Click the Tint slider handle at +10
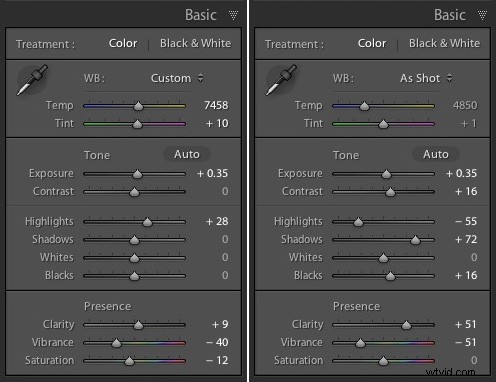The height and width of the screenshot is (382, 496). [x=137, y=124]
